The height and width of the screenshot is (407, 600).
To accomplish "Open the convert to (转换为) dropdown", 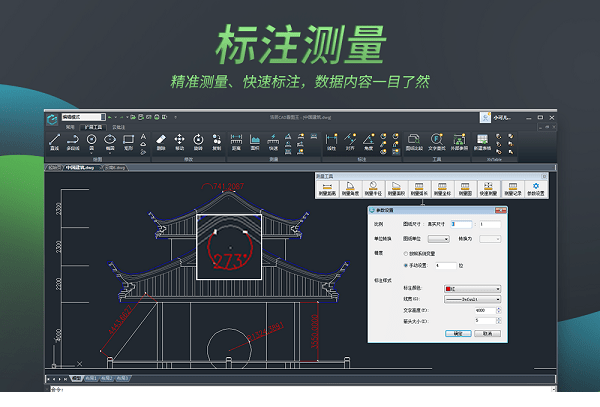I will tap(490, 239).
